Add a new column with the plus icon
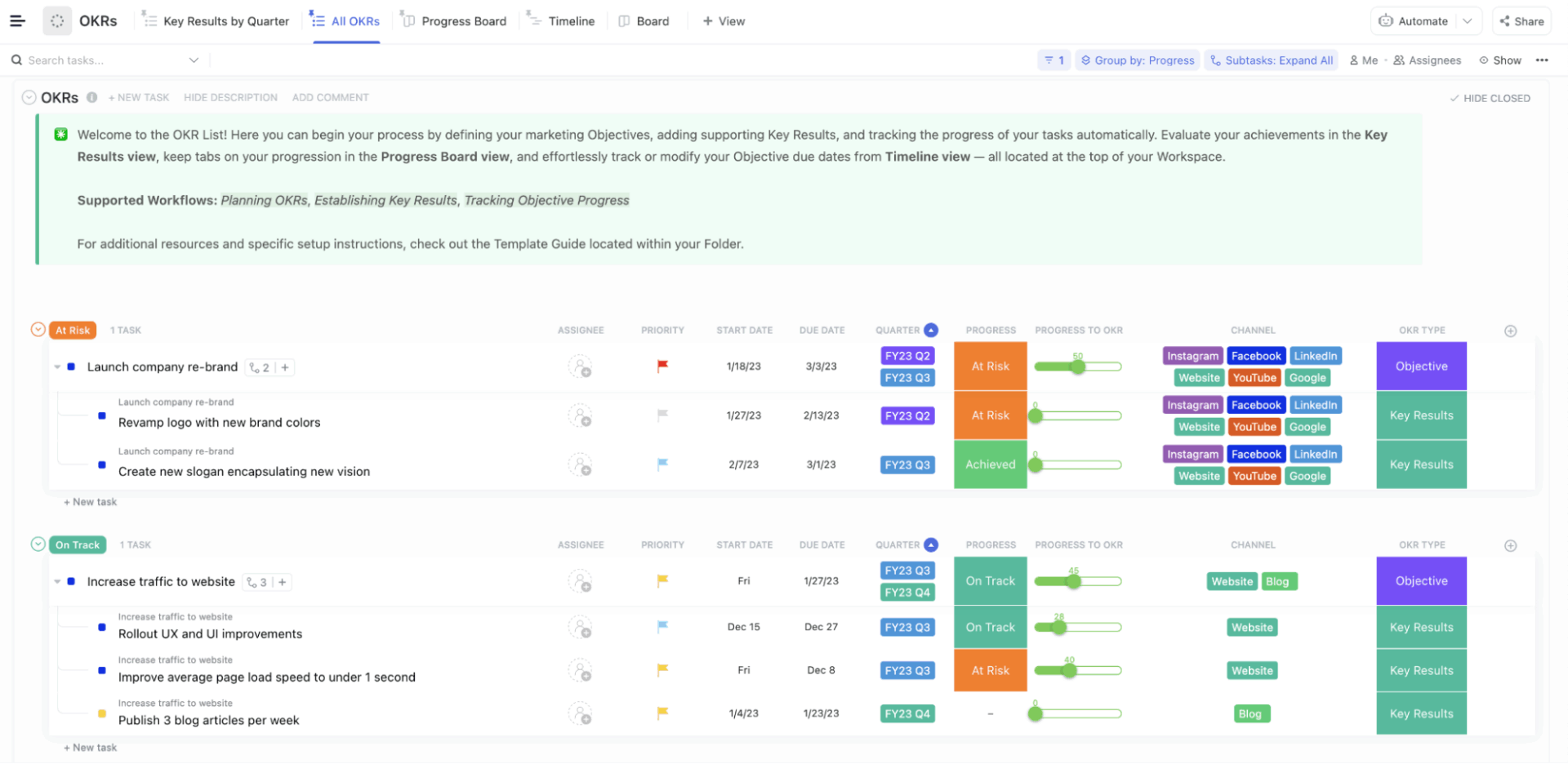This screenshot has height=764, width=1568. coord(1510,331)
